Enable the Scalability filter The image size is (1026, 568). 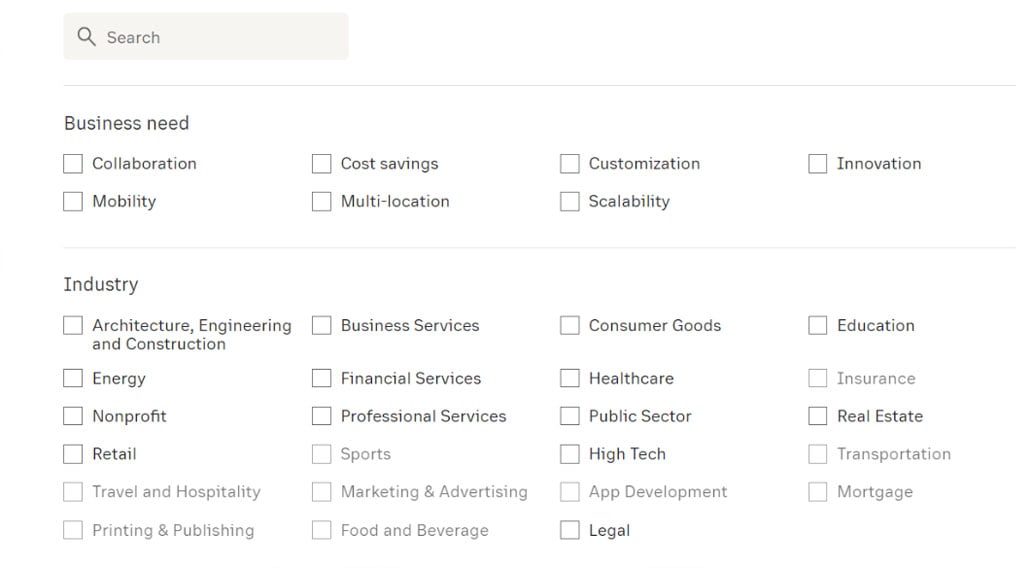tap(569, 201)
